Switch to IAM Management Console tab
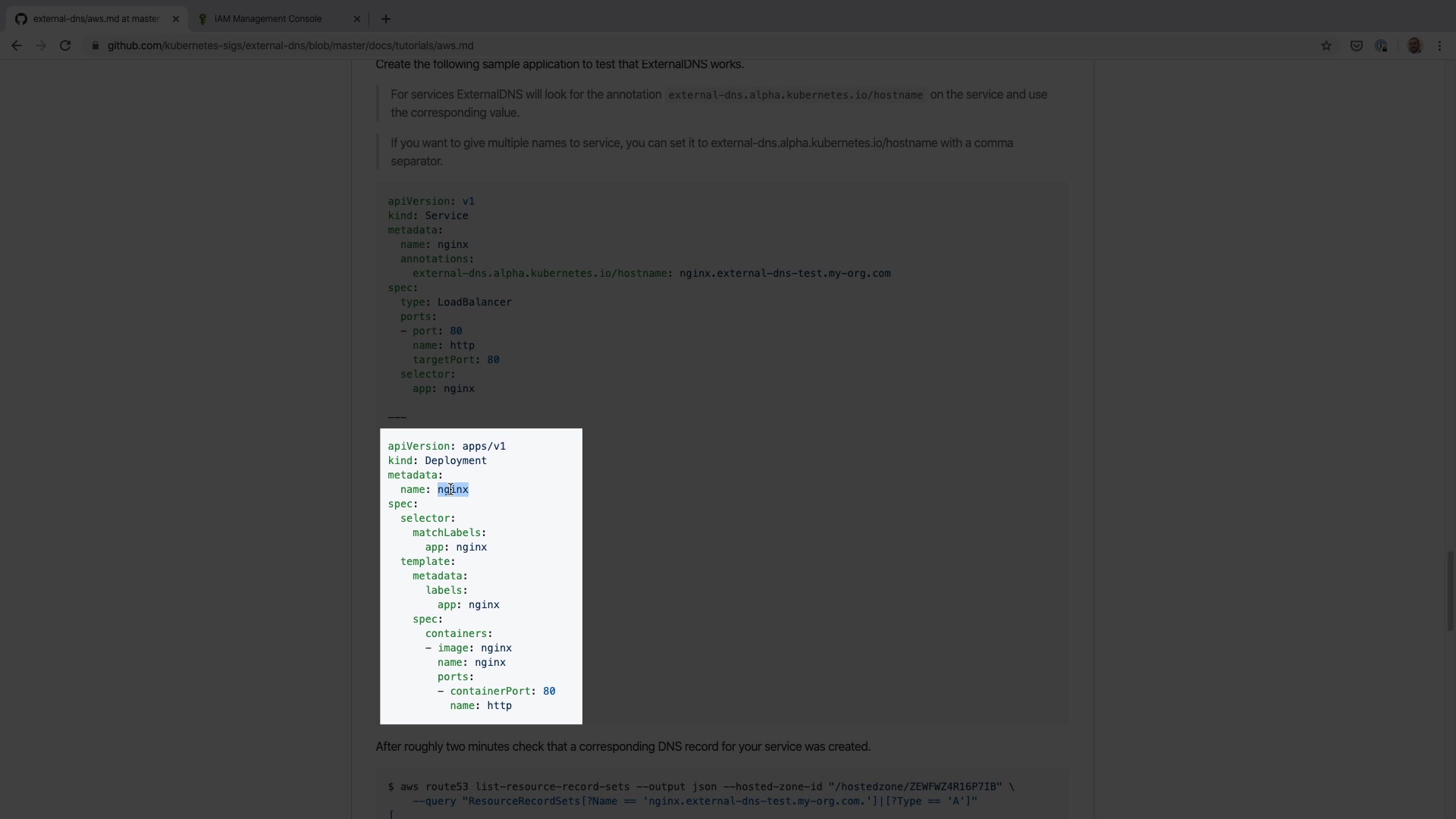This screenshot has width=1456, height=819. pyautogui.click(x=268, y=19)
